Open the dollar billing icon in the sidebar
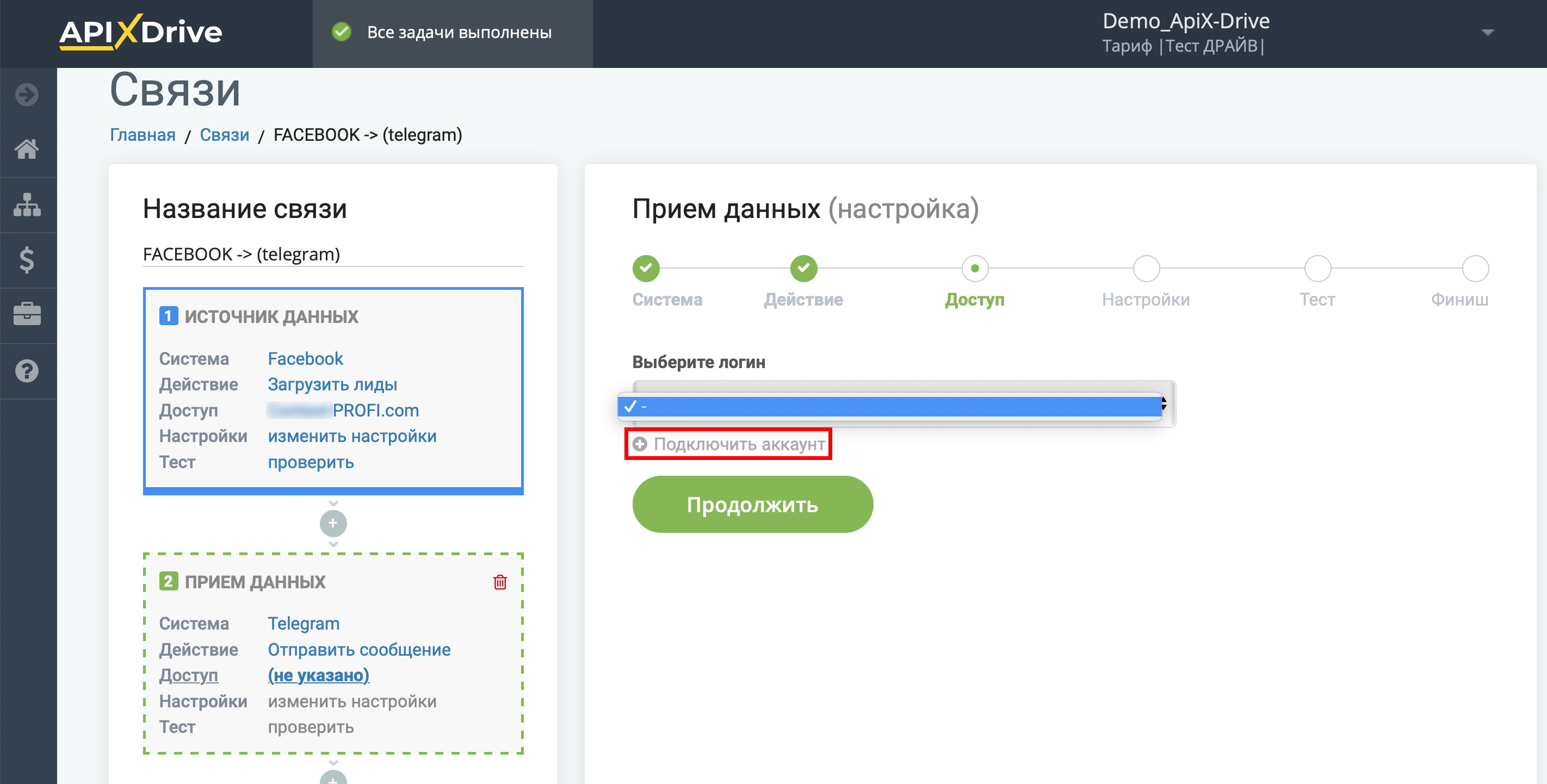1547x784 pixels. pyautogui.click(x=27, y=260)
